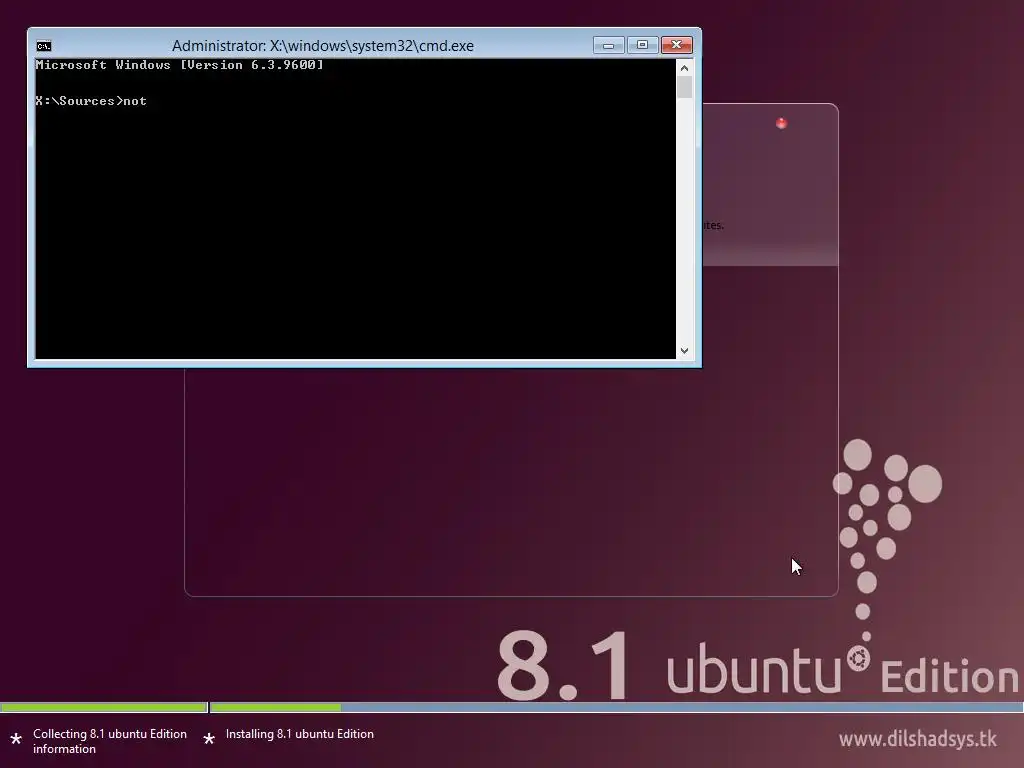Click the 'Installing 8.1 ubuntu Edition' step label
Image resolution: width=1024 pixels, height=768 pixels.
[300, 734]
